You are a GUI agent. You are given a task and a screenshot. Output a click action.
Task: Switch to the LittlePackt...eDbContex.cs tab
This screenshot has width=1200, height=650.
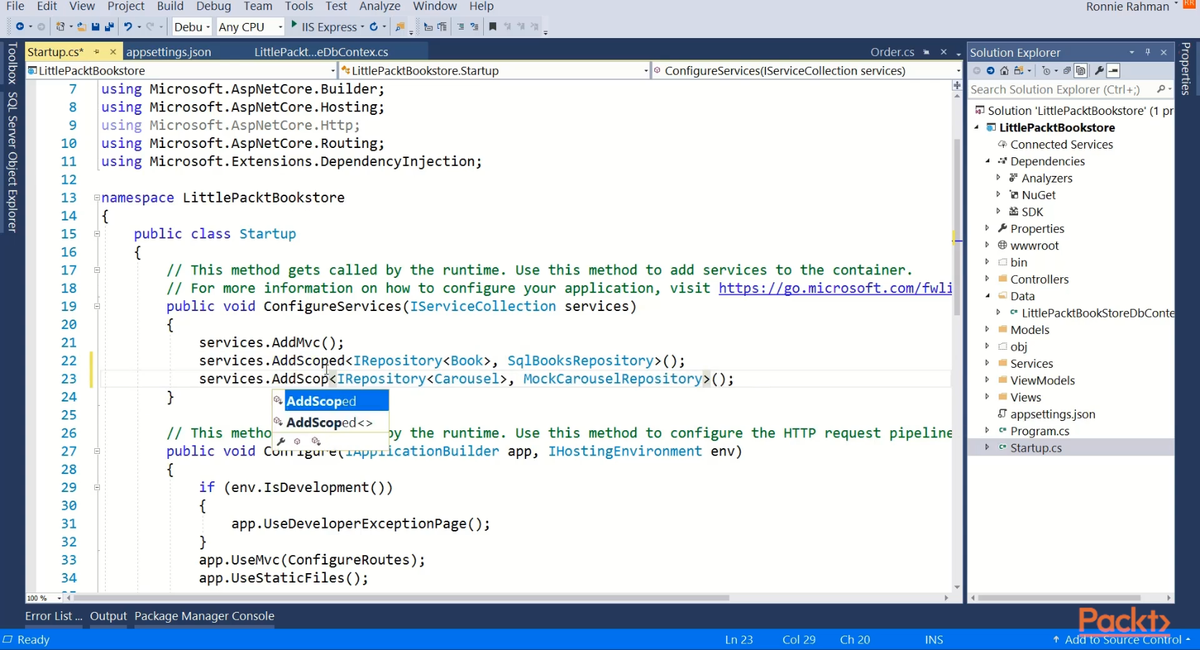point(321,52)
